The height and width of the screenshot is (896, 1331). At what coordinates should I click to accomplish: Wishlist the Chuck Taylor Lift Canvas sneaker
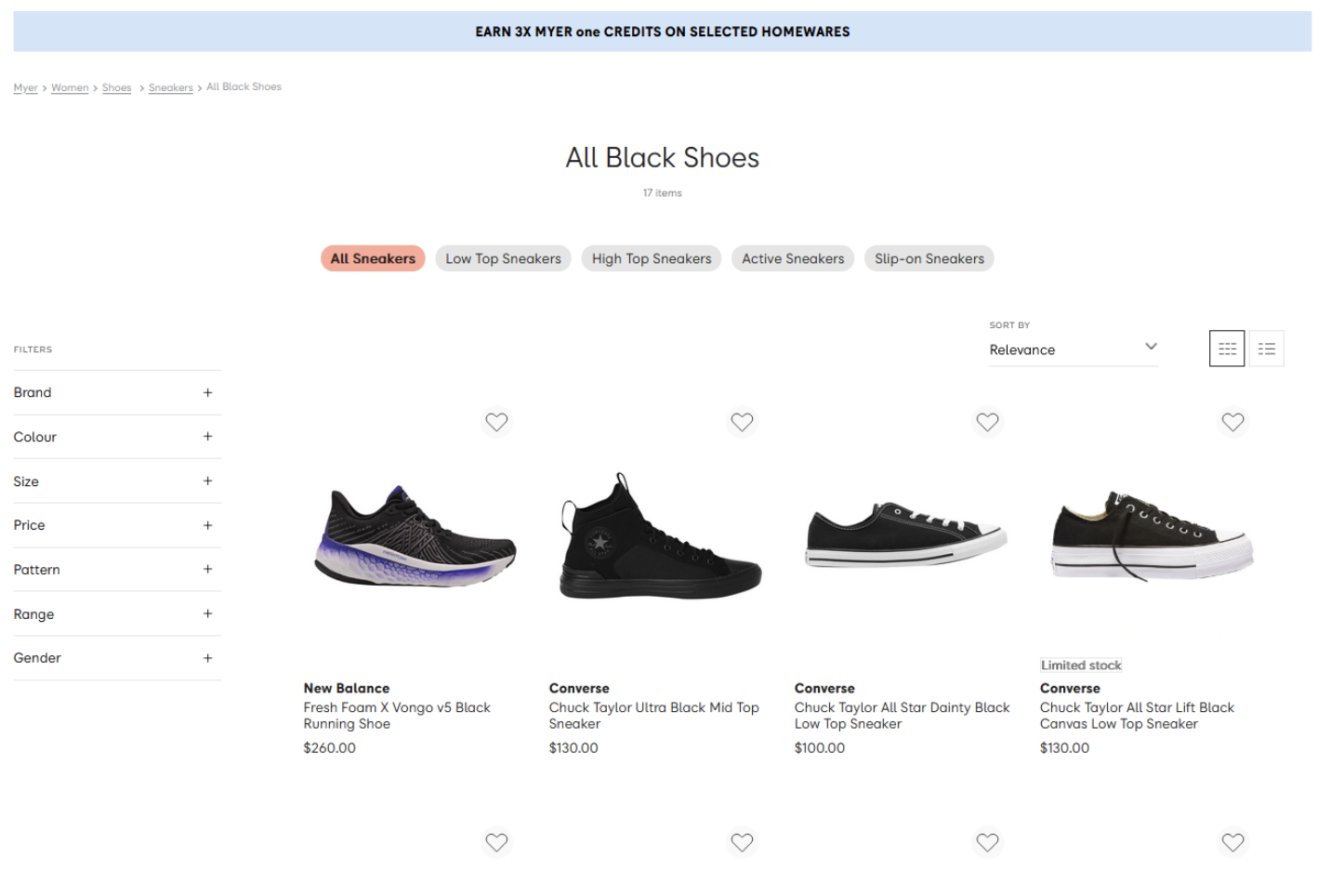coord(1232,422)
